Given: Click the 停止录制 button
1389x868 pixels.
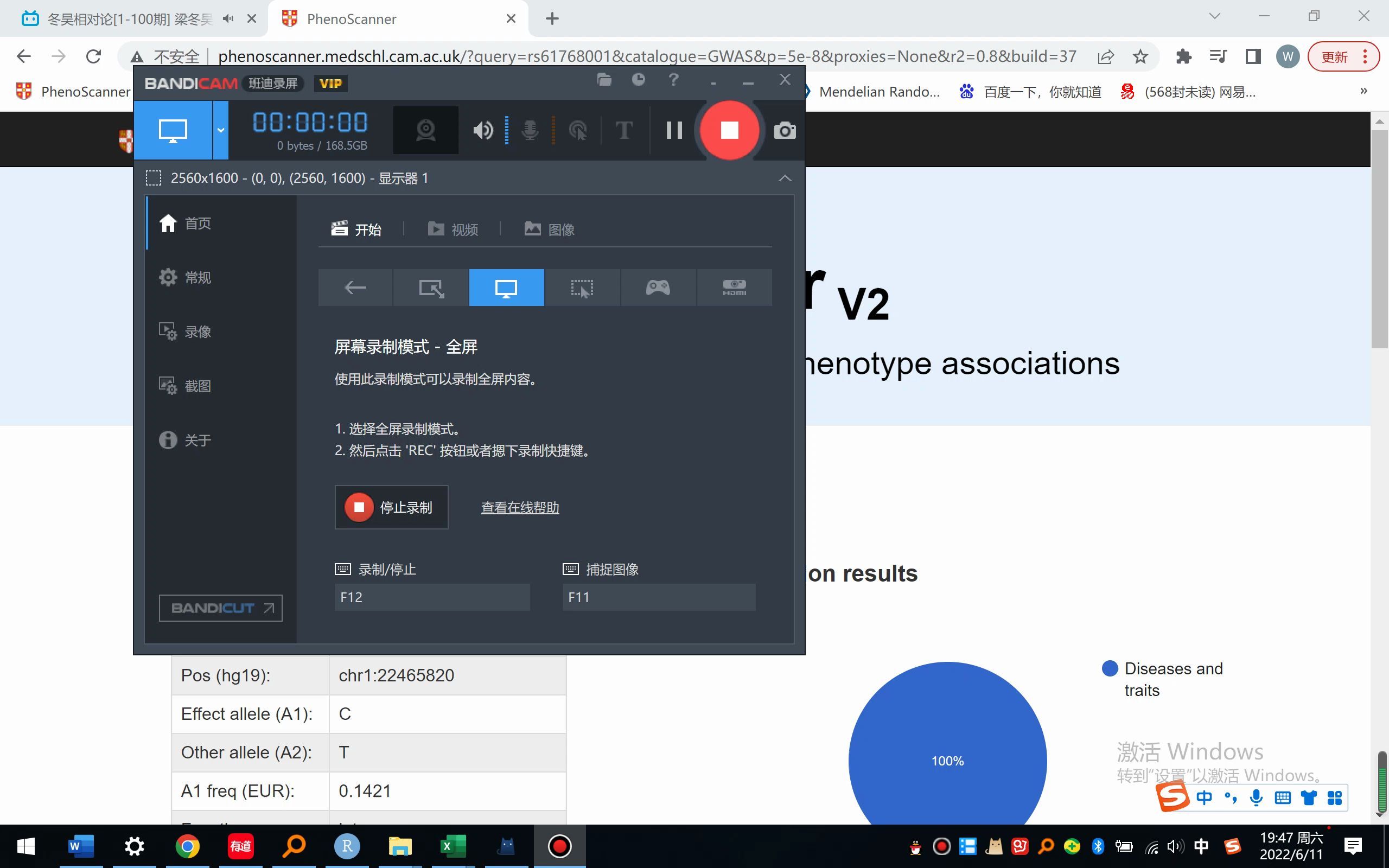Looking at the screenshot, I should (391, 507).
